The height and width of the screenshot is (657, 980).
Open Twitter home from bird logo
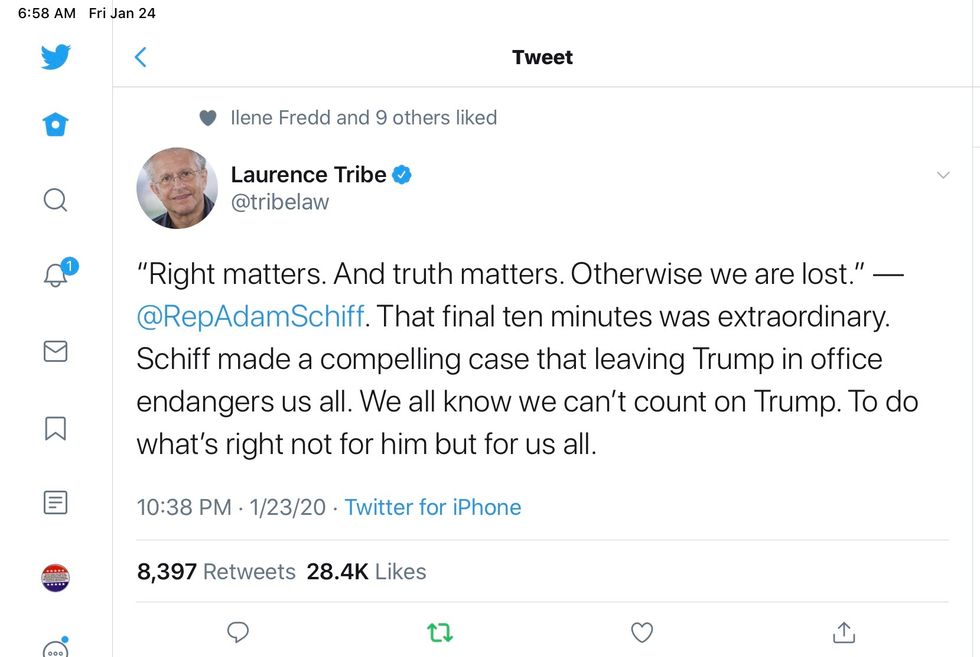point(56,57)
